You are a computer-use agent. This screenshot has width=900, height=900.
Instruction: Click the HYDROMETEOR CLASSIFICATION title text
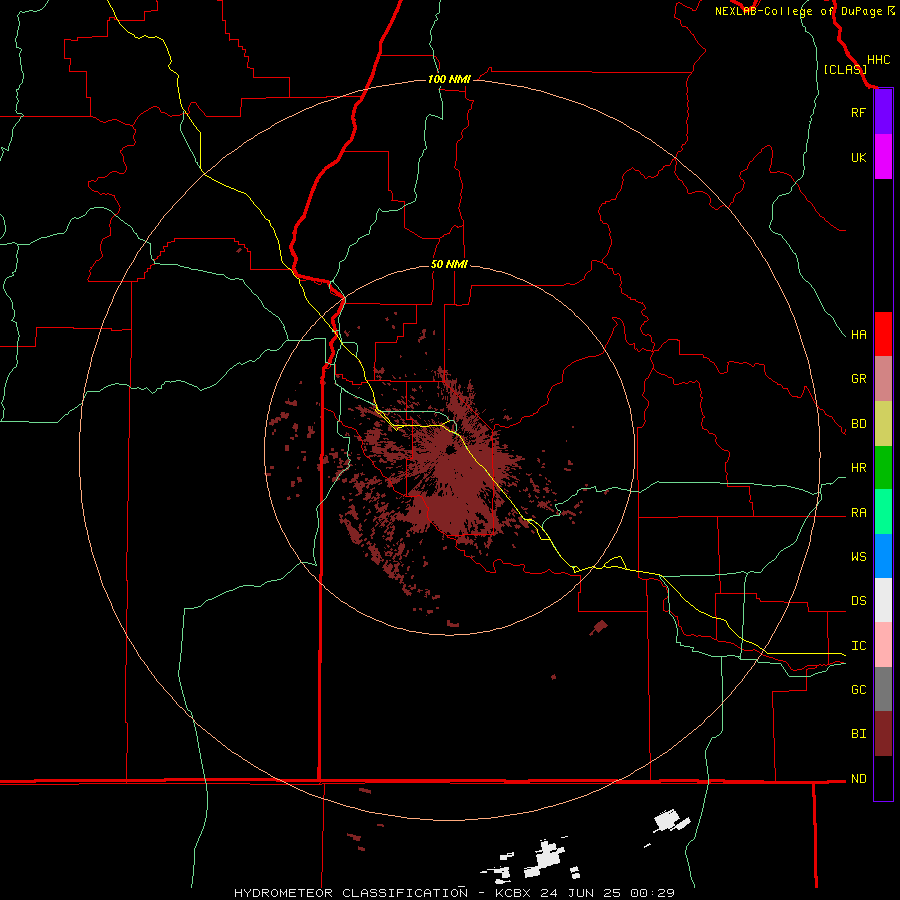(x=351, y=893)
